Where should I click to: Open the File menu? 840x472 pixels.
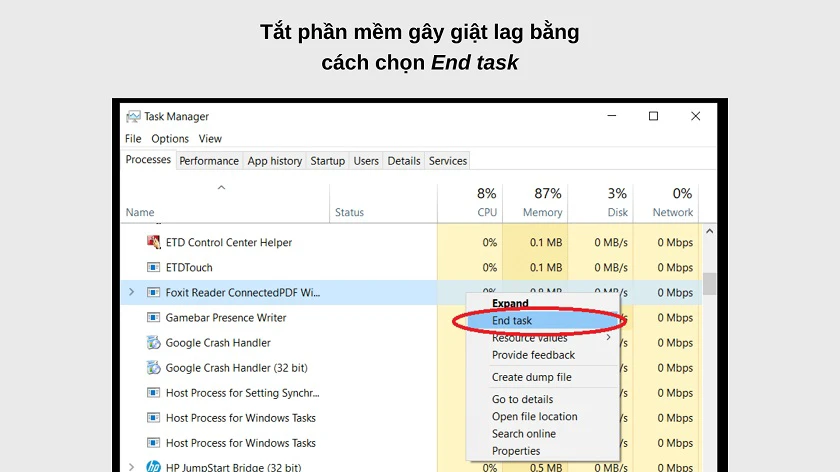click(133, 139)
